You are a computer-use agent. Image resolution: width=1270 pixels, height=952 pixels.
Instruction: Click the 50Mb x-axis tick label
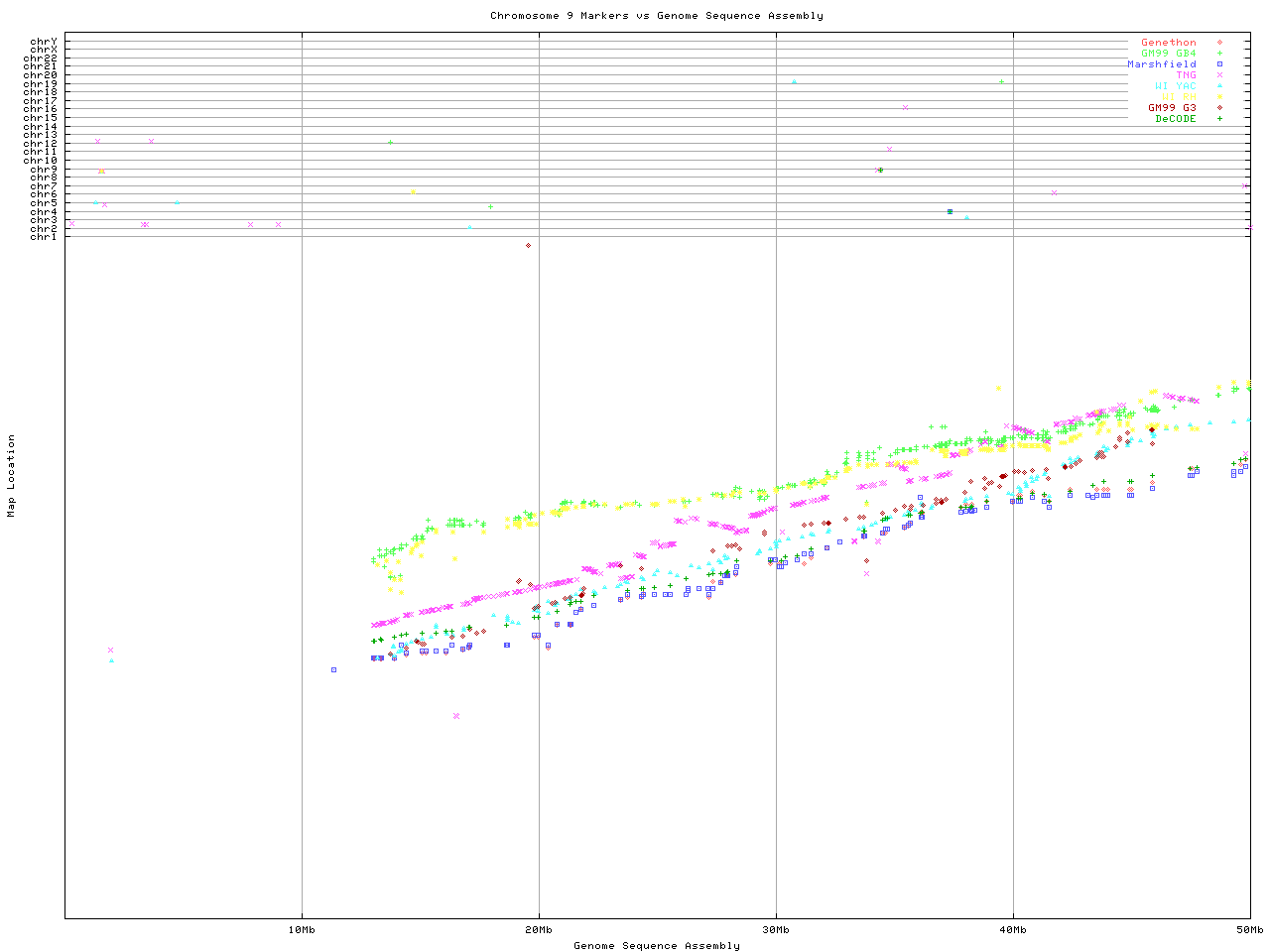click(x=1249, y=929)
